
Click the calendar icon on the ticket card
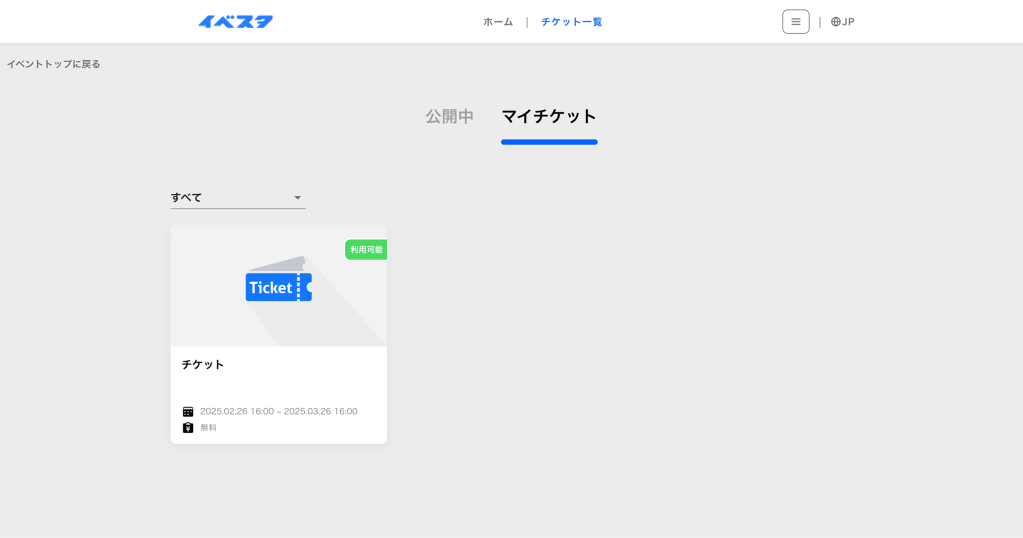tap(188, 411)
